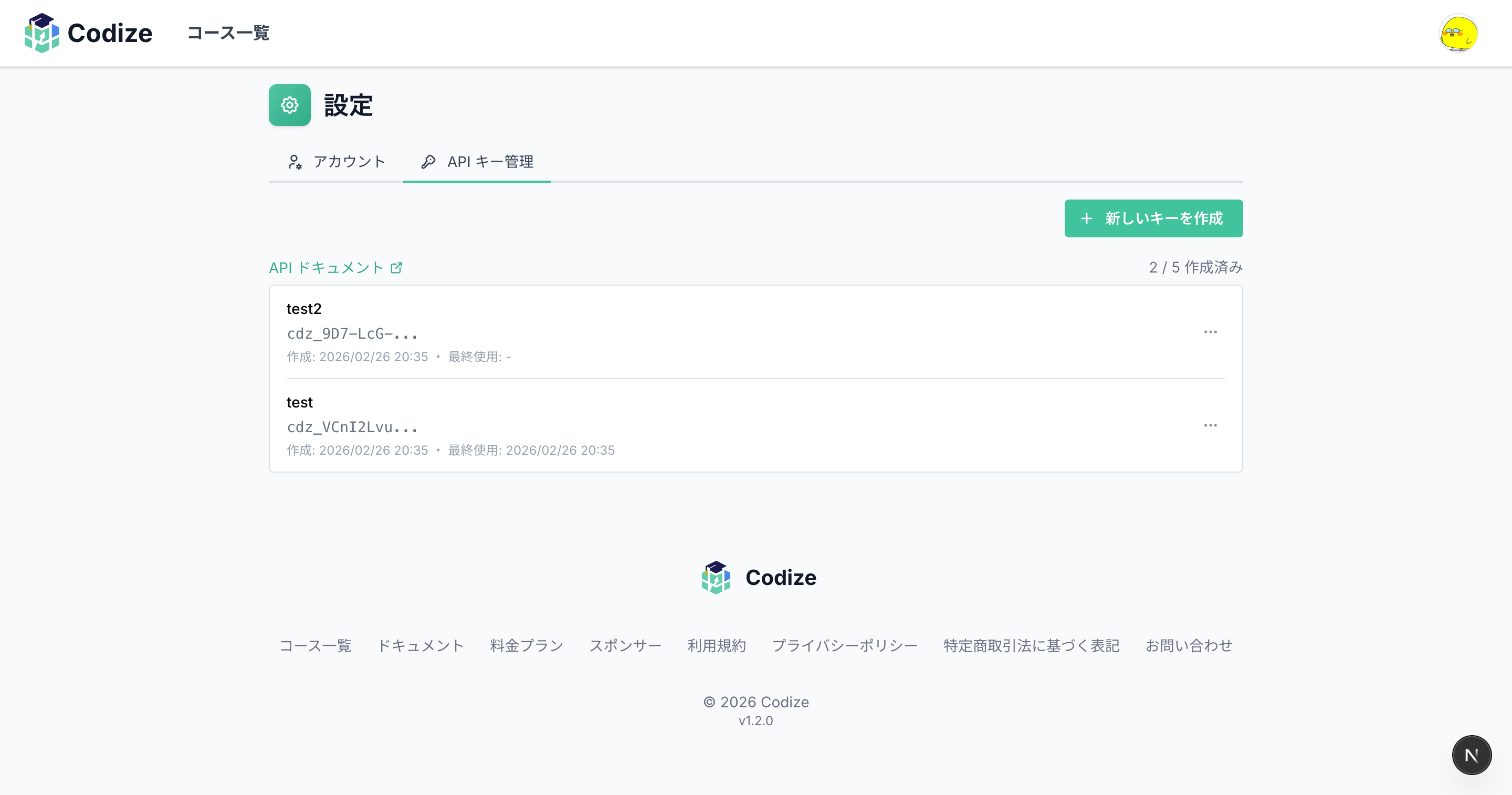Click the test2 key name entry
Viewport: 1512px width, 795px height.
(304, 309)
